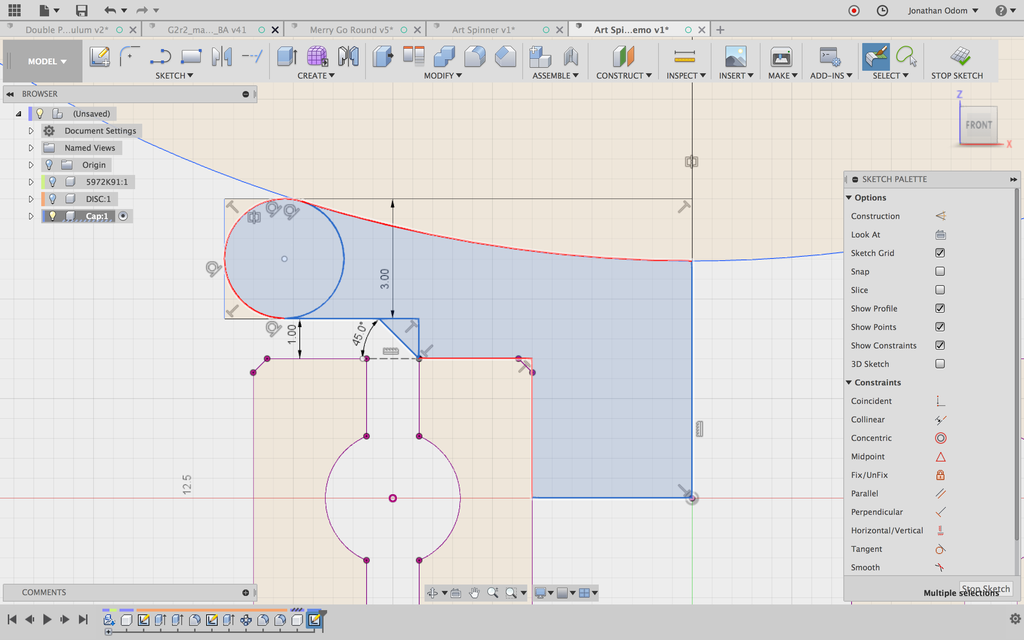Uncheck the Sketch Grid checkbox

(x=940, y=253)
